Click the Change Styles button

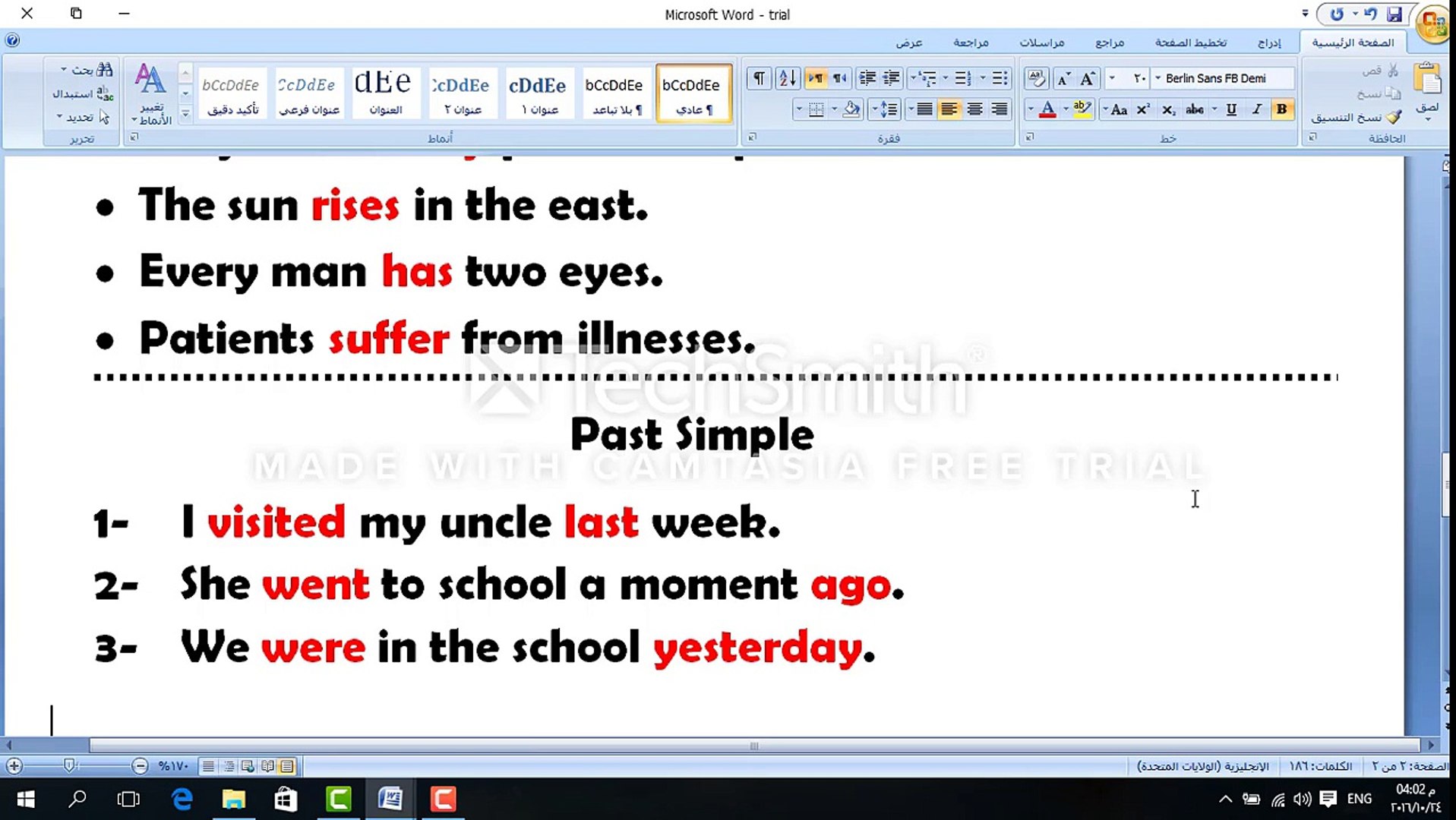tap(151, 93)
